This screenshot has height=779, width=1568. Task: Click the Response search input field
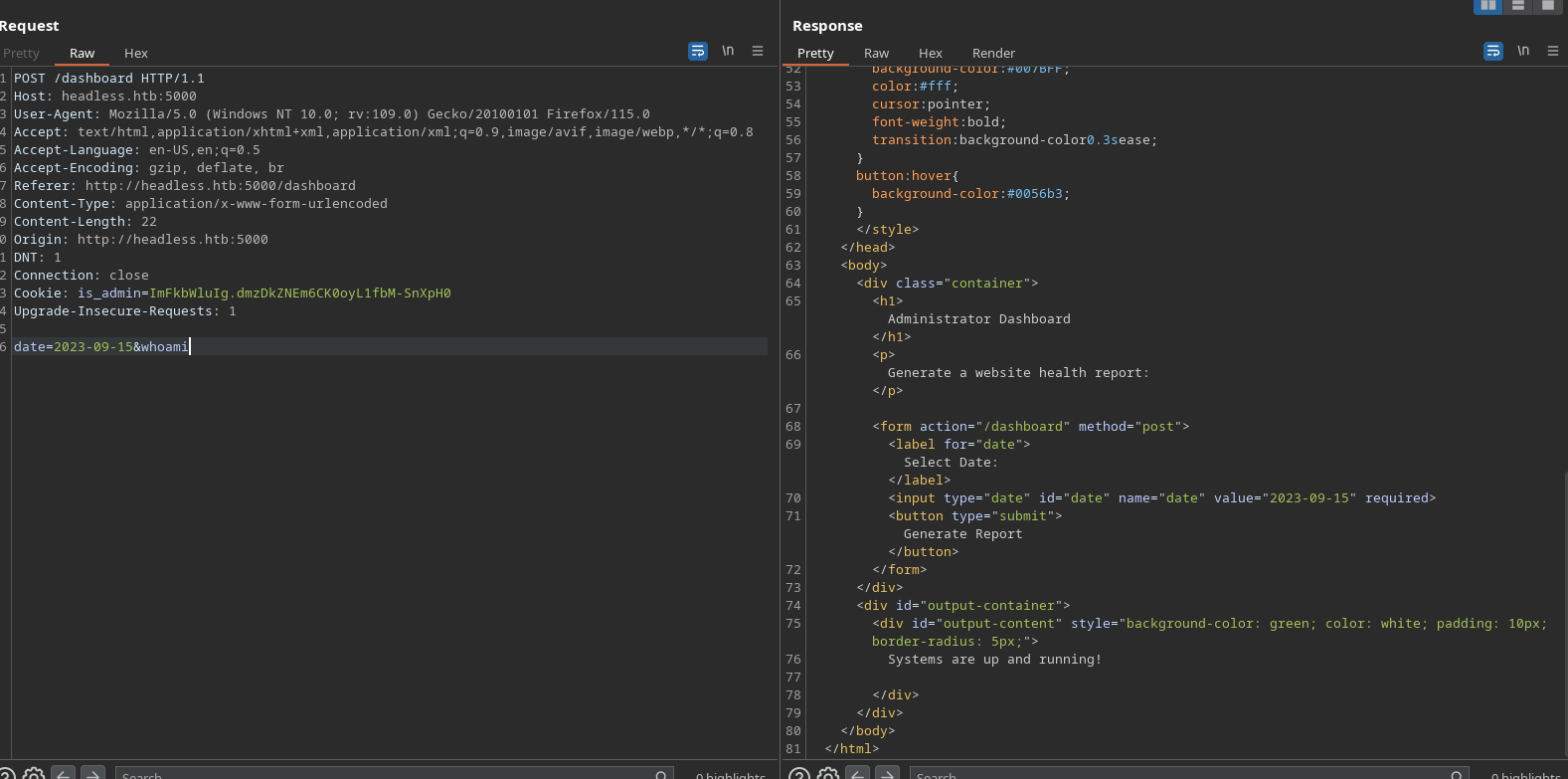[1189, 774]
